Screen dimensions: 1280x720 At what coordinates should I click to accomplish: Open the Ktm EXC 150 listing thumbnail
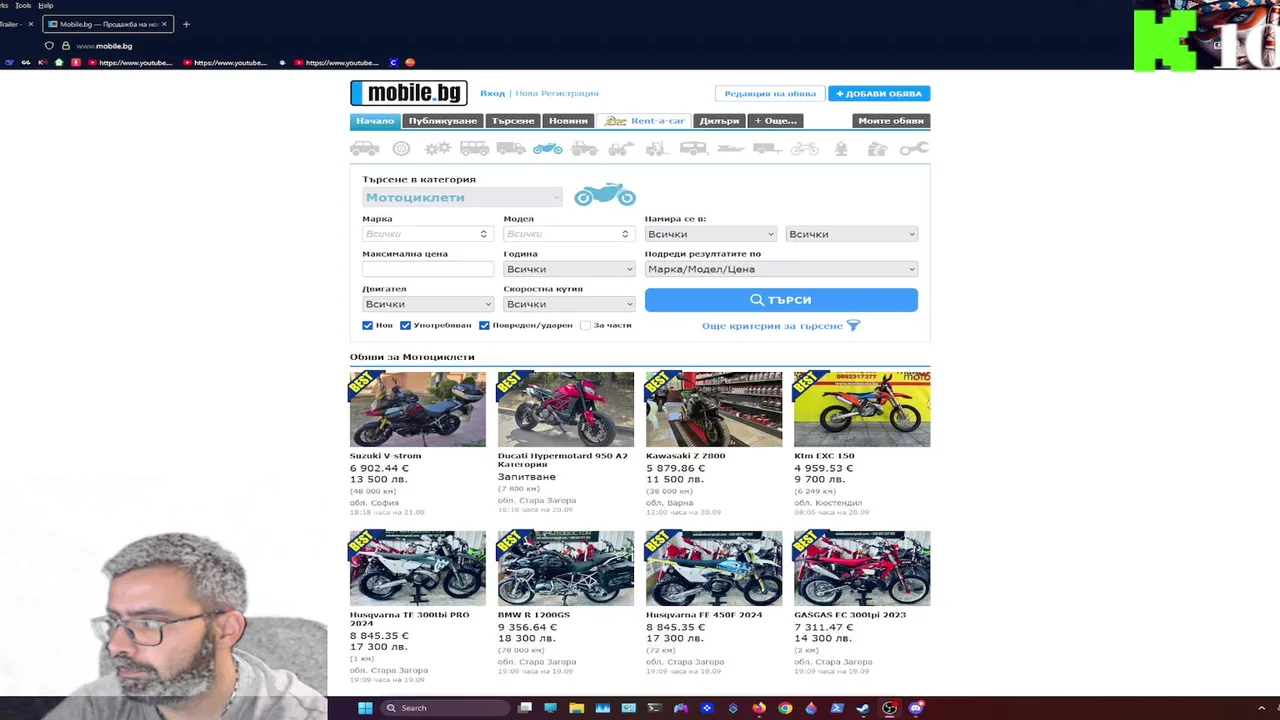coord(862,409)
